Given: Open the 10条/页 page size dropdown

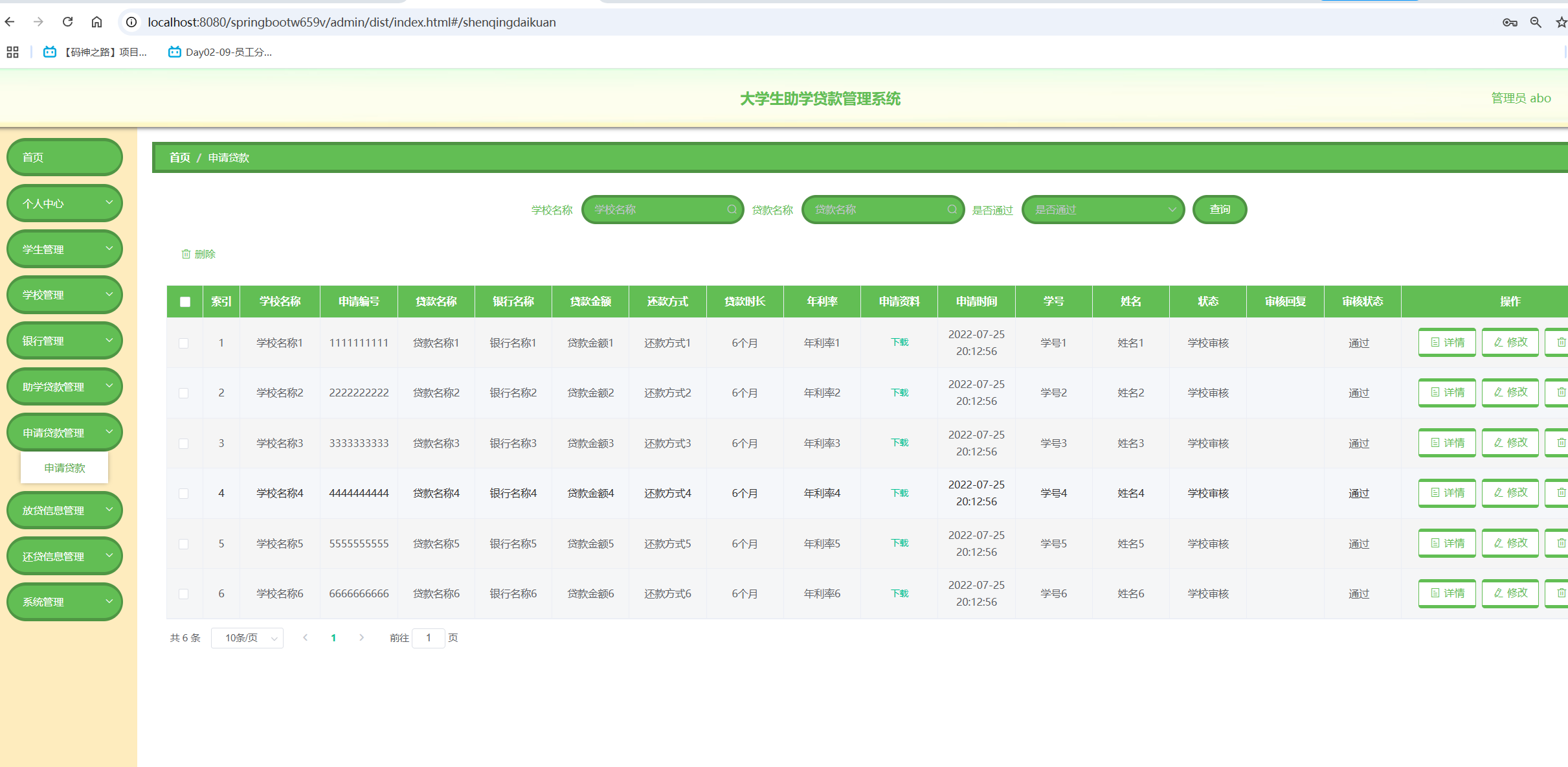Looking at the screenshot, I should [247, 637].
